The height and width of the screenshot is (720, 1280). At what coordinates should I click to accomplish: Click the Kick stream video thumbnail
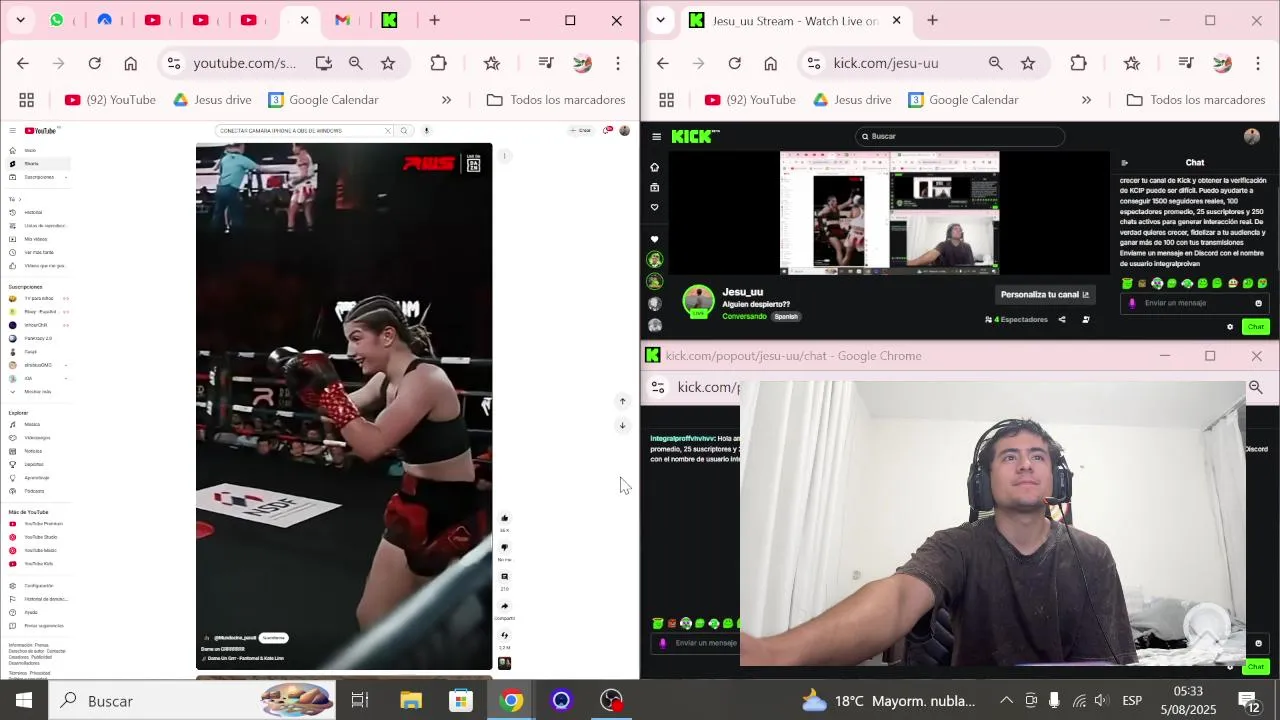coord(889,213)
